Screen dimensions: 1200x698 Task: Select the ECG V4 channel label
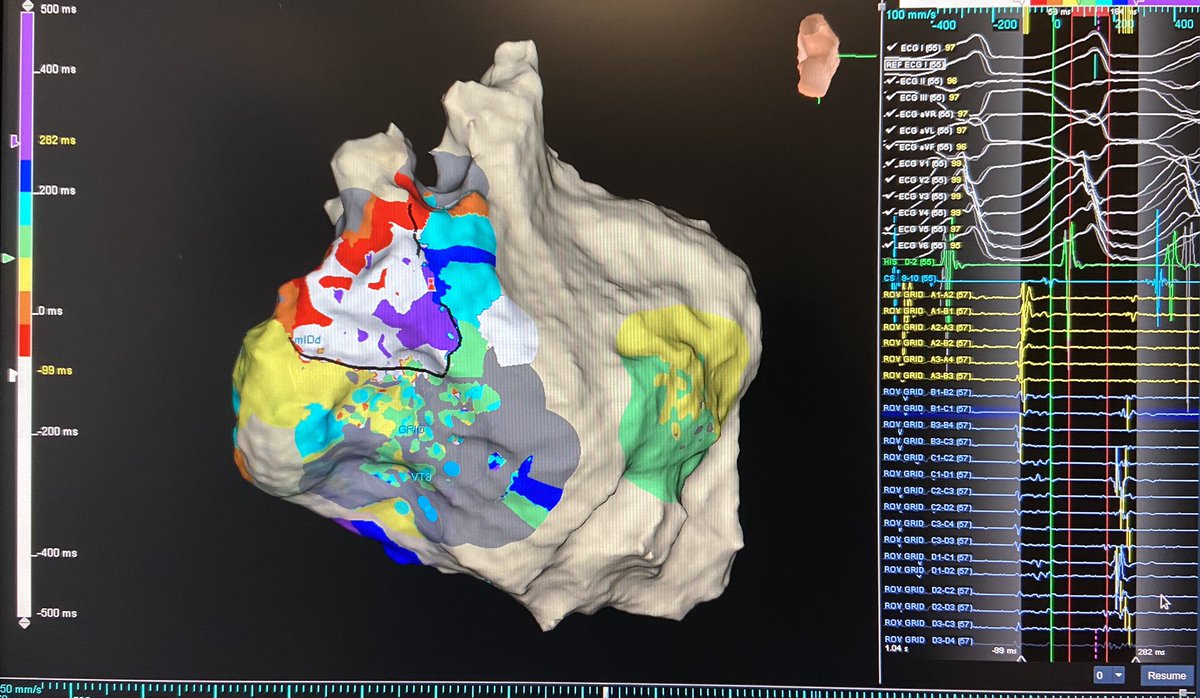click(924, 213)
